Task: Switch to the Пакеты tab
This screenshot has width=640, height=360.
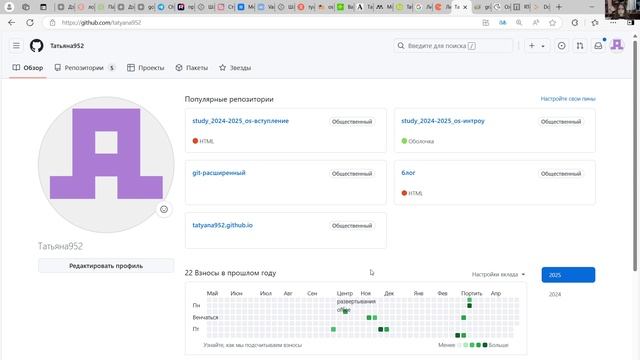Action: 192,68
